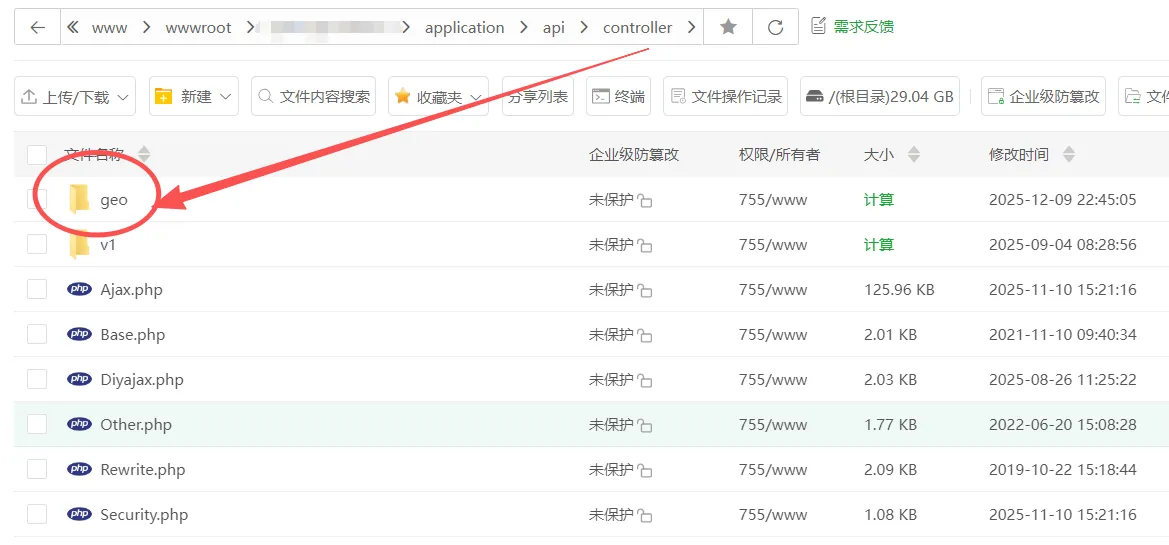This screenshot has height=545, width=1169.
Task: Open the geo folder
Action: 114,200
